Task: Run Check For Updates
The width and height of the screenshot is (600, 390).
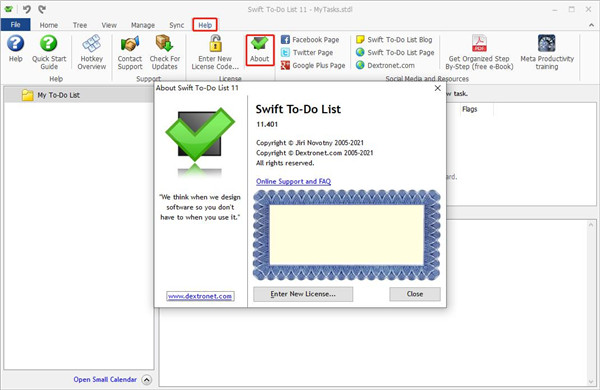Action: tap(165, 52)
